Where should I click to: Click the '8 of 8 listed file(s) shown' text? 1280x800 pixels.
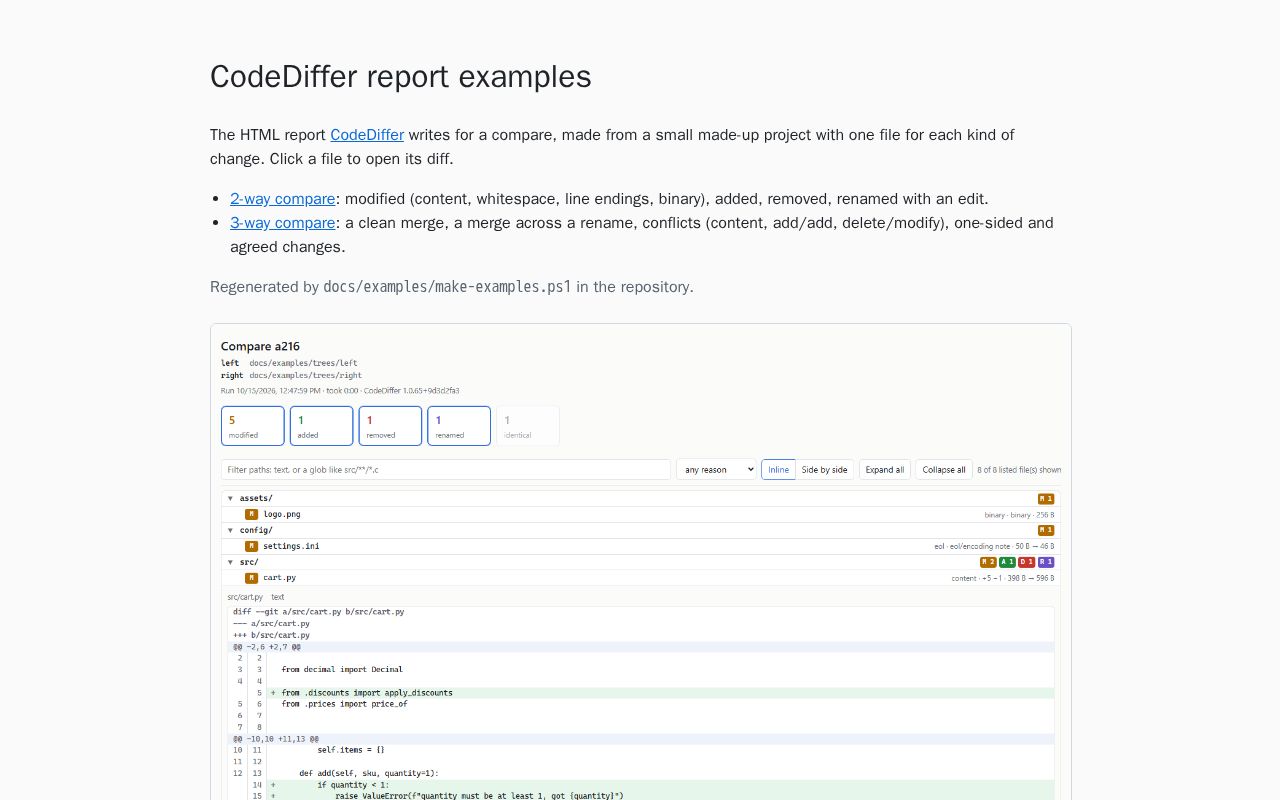(x=1019, y=470)
